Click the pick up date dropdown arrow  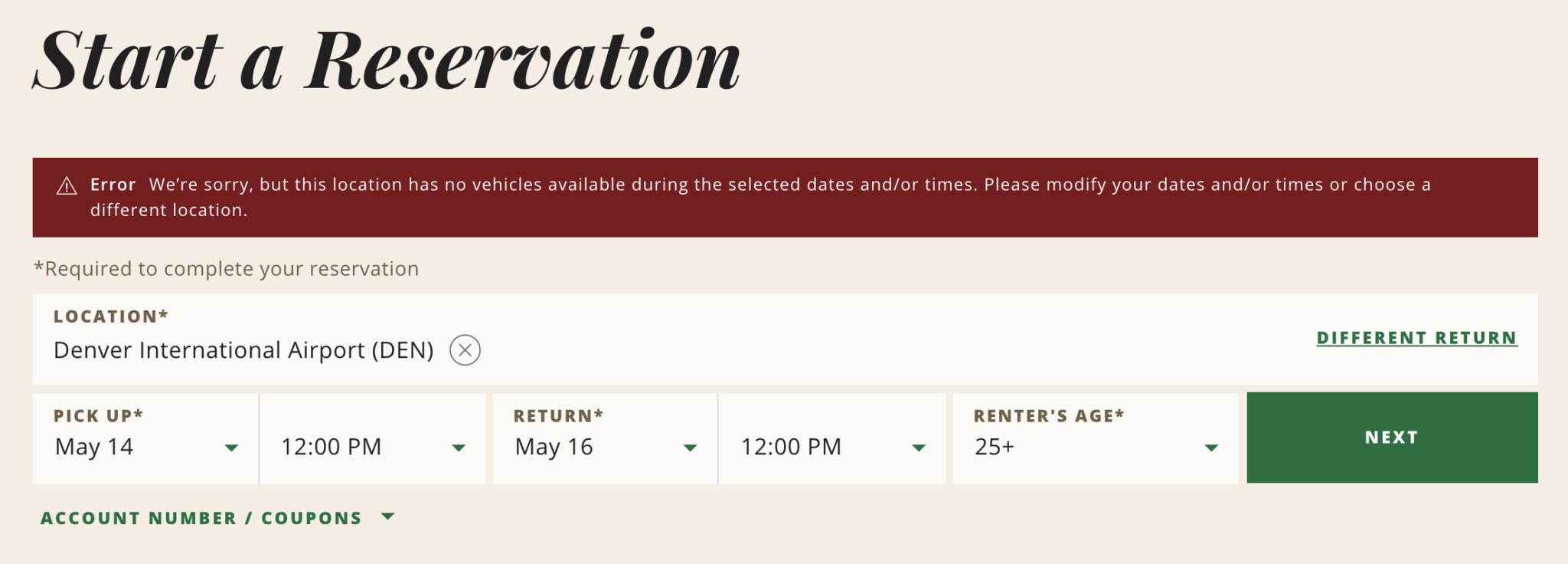tap(231, 448)
